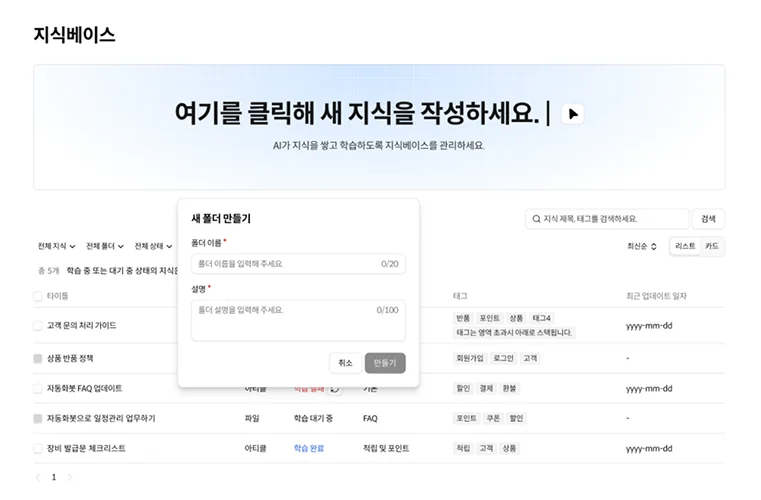This screenshot has height=500, width=761.
Task: Click the 할인 tag in the 자동화봇 FAQ row
Action: pos(463,388)
